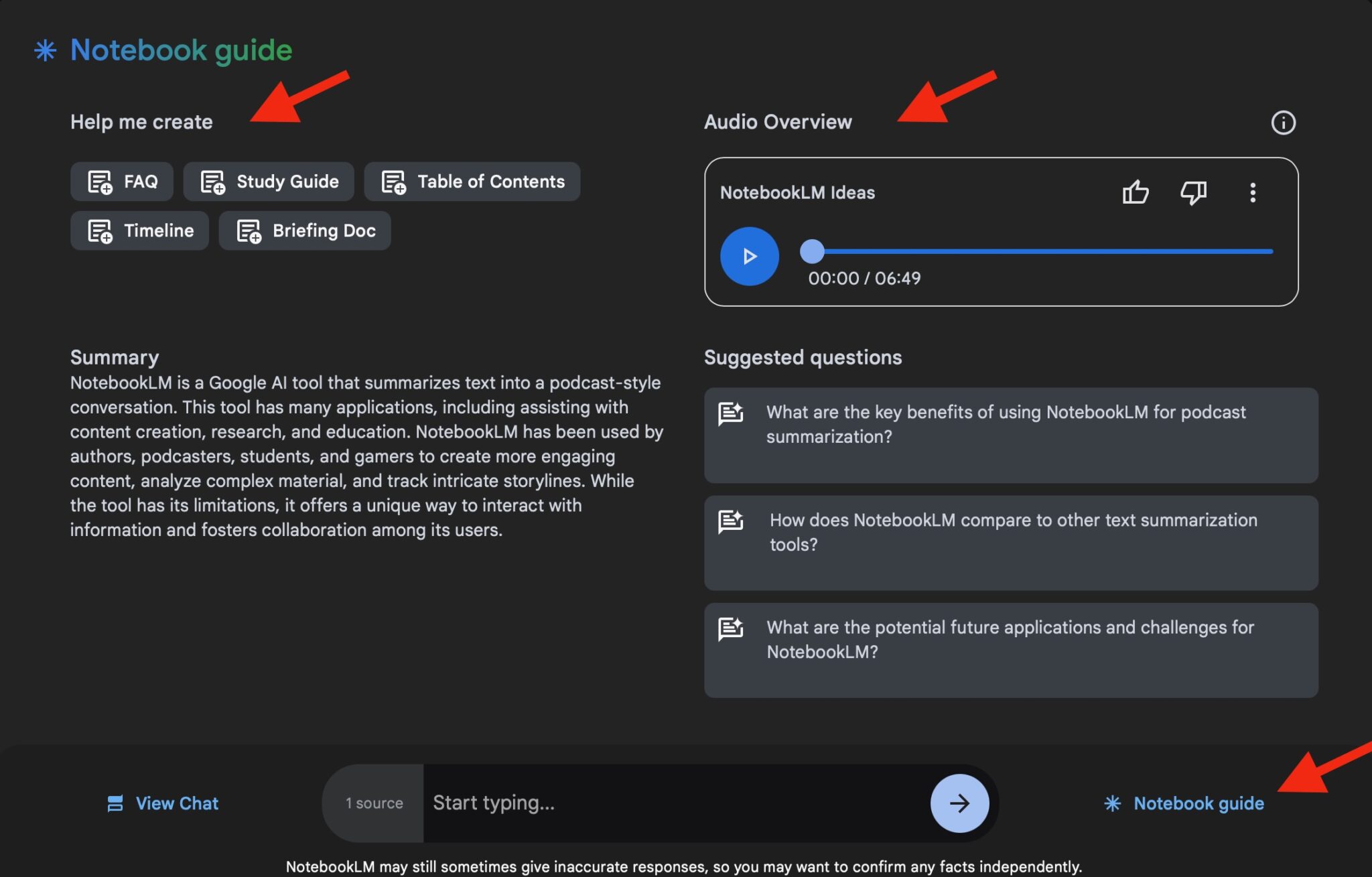Open the audio overview three-dot menu

pos(1252,193)
